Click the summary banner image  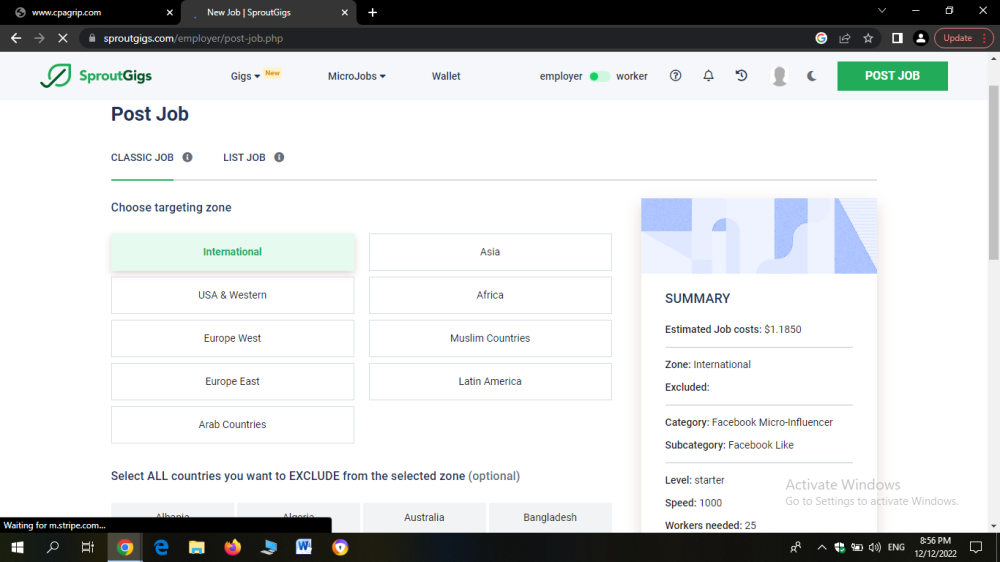pyautogui.click(x=759, y=236)
